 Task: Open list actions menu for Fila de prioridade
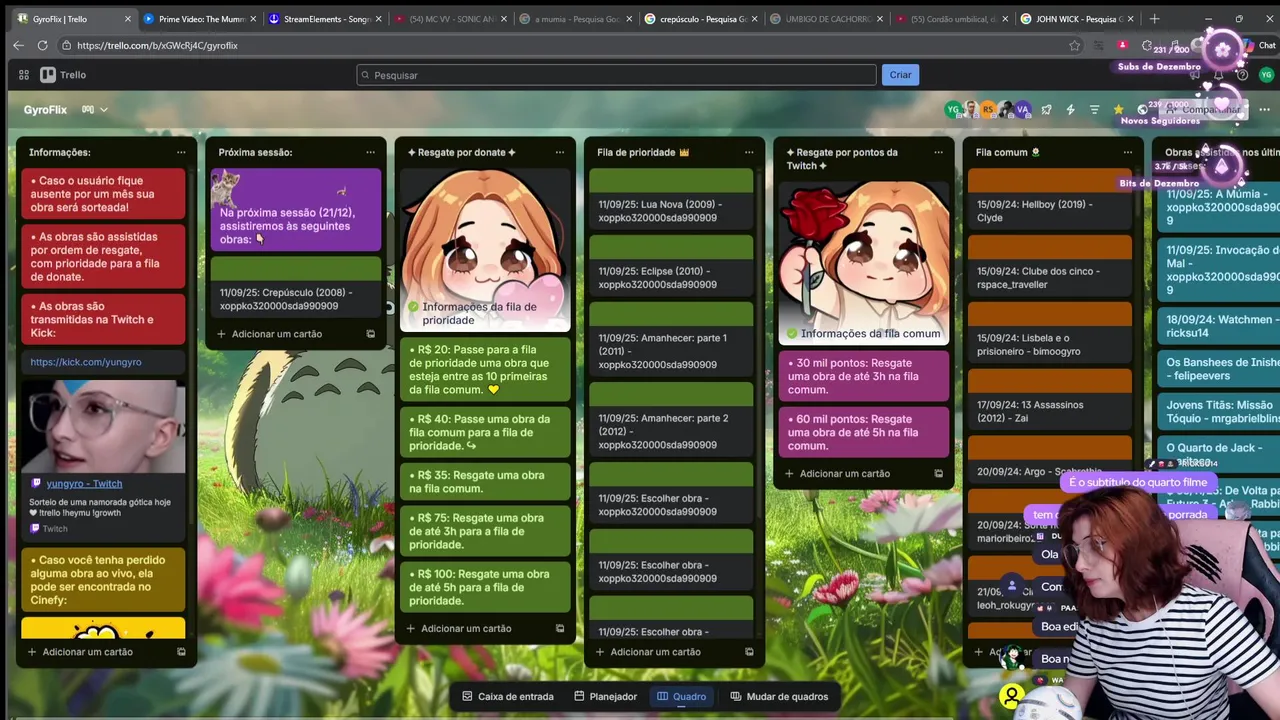[749, 152]
